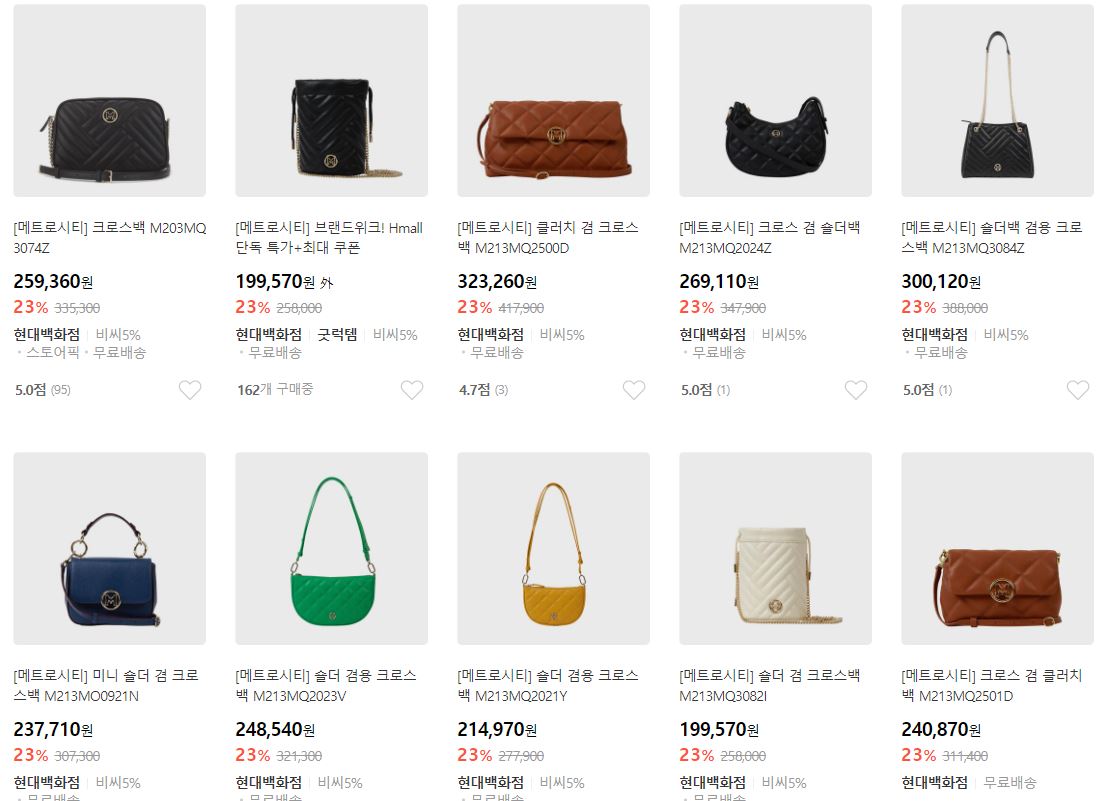Open white bucket bag product image

tap(775, 548)
